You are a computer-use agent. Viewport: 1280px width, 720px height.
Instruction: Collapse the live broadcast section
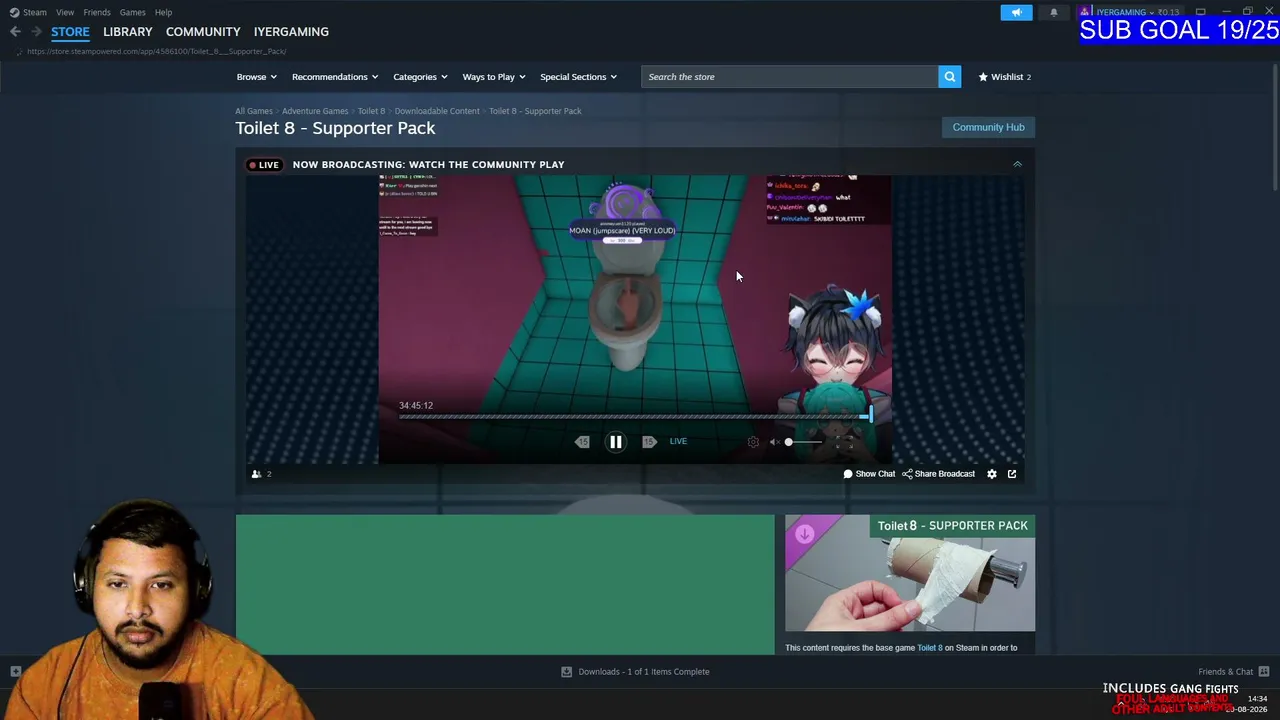click(x=1017, y=164)
